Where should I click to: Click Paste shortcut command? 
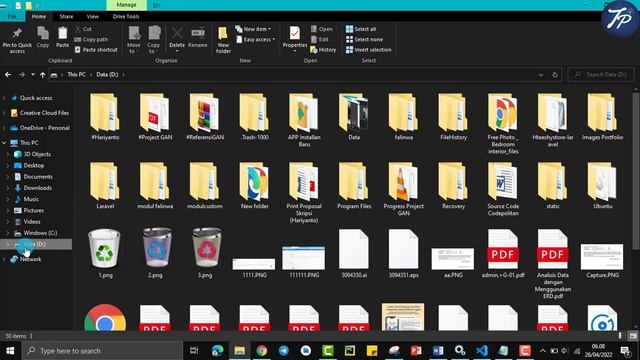(96, 50)
